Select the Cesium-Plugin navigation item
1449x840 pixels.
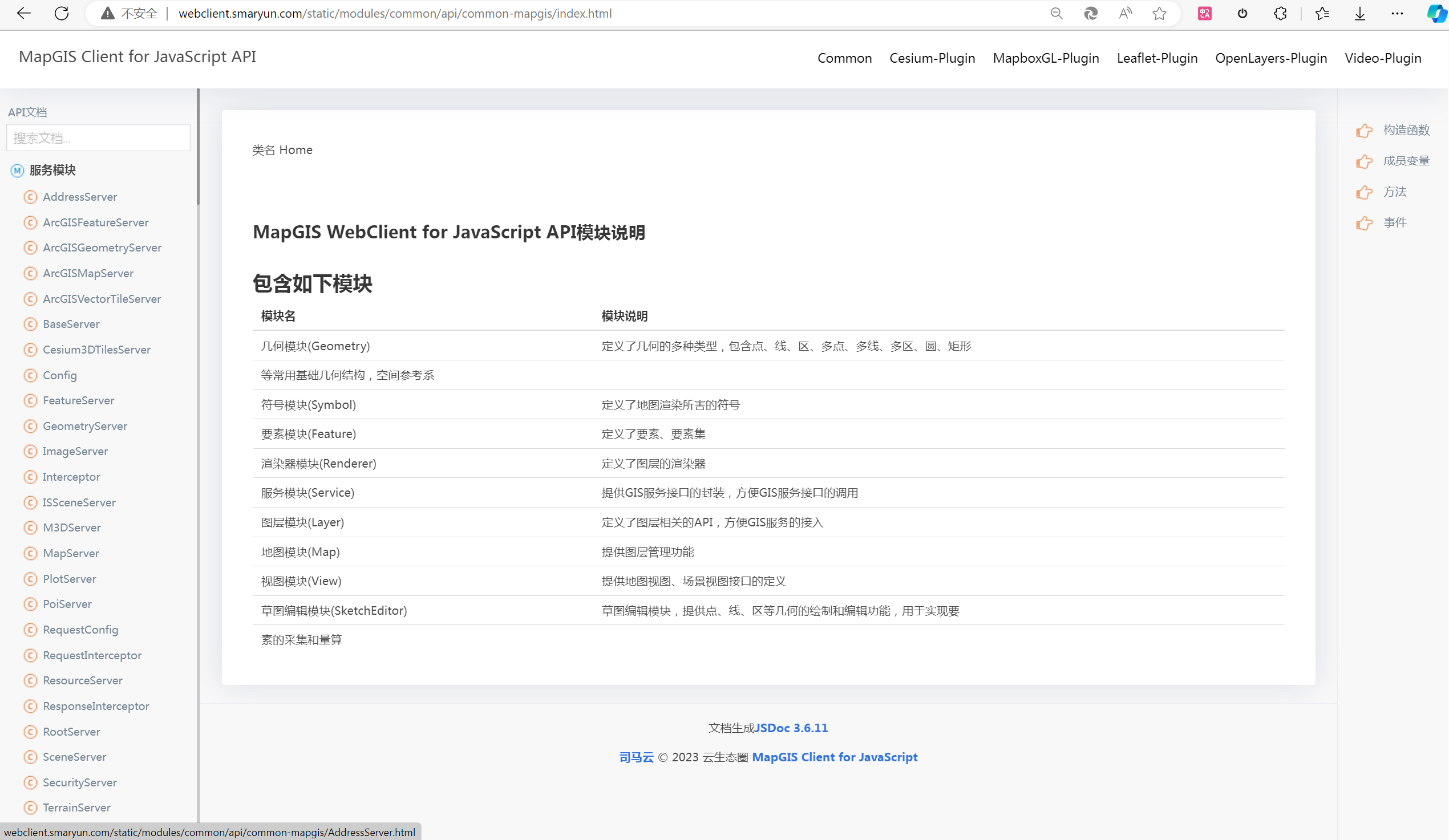point(932,58)
